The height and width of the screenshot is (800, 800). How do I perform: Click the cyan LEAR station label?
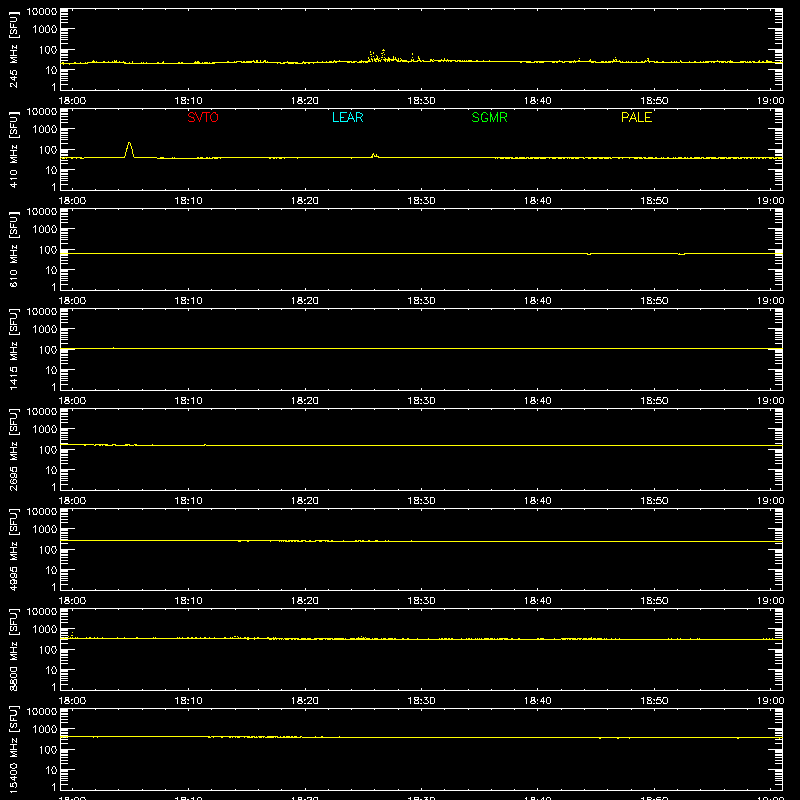coord(347,117)
